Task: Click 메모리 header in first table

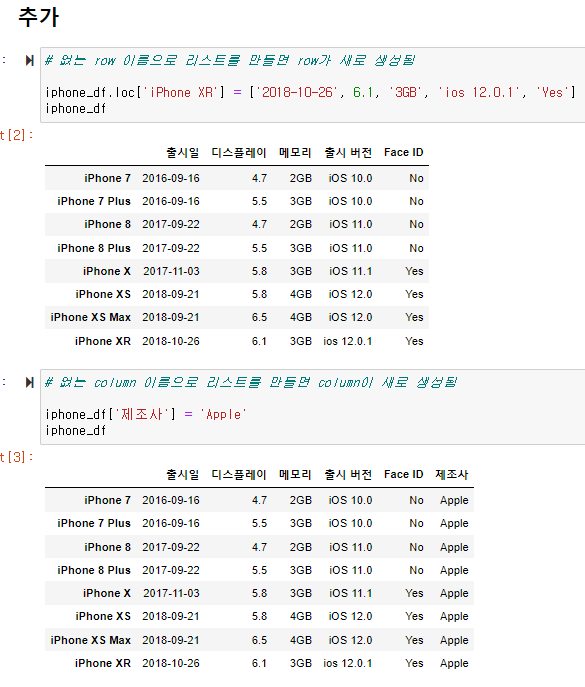Action: pyautogui.click(x=295, y=152)
